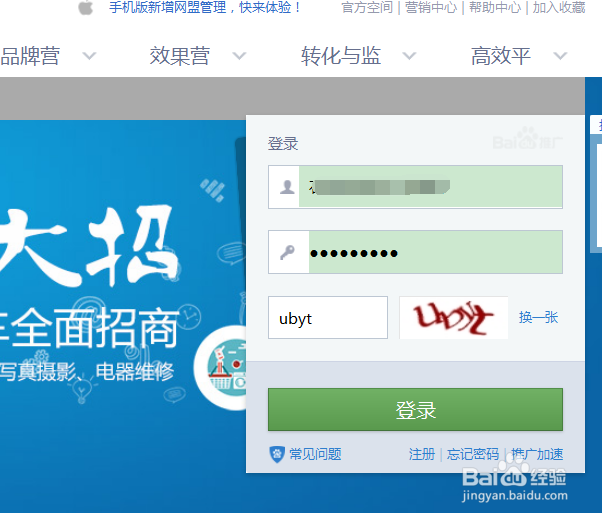Open the 高效平 navigation item

click(501, 56)
